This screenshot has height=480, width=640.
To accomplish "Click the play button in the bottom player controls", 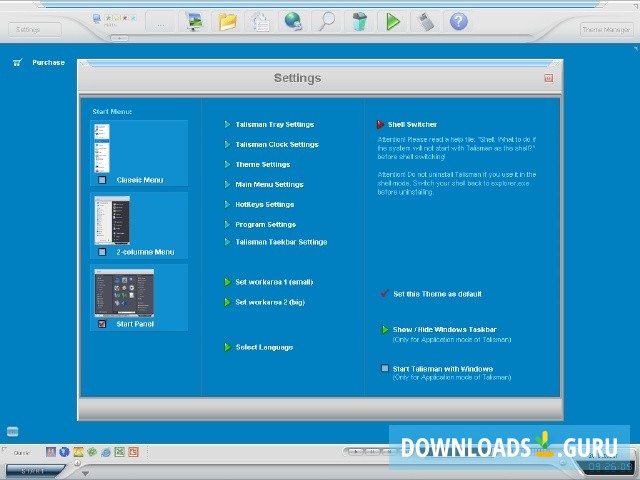I will (x=356, y=452).
